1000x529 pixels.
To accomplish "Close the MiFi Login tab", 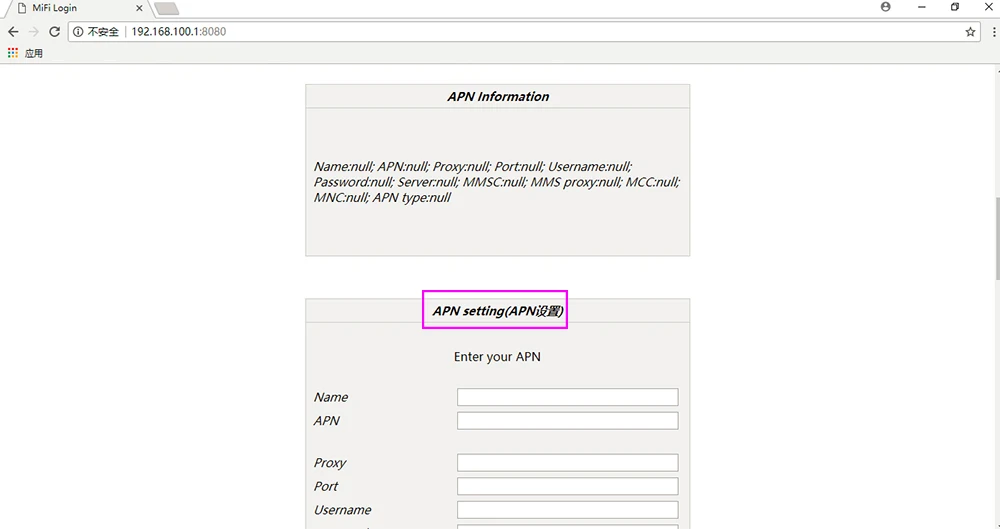I will point(139,8).
